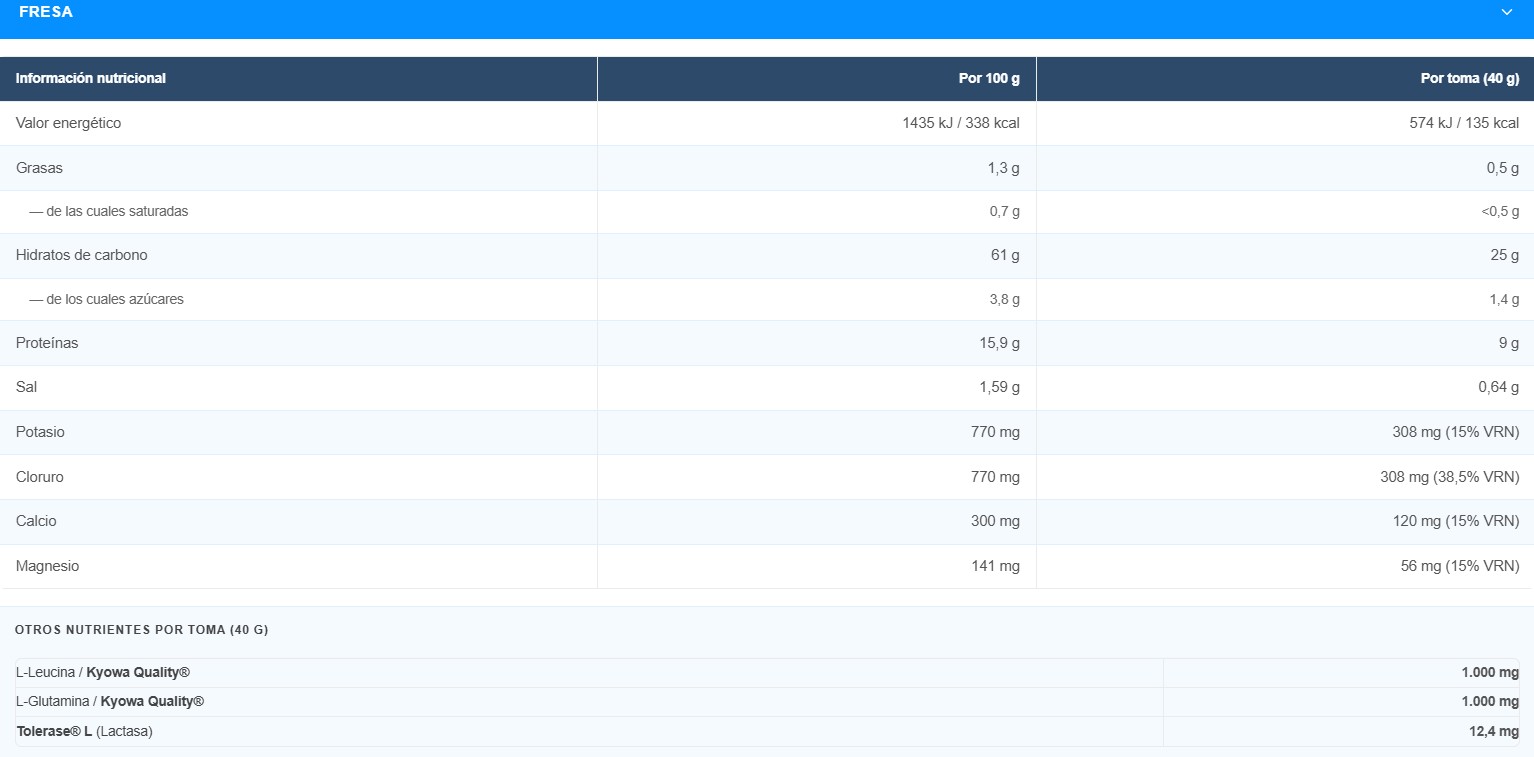Click the Grasas row label
1534x757 pixels.
click(x=39, y=168)
